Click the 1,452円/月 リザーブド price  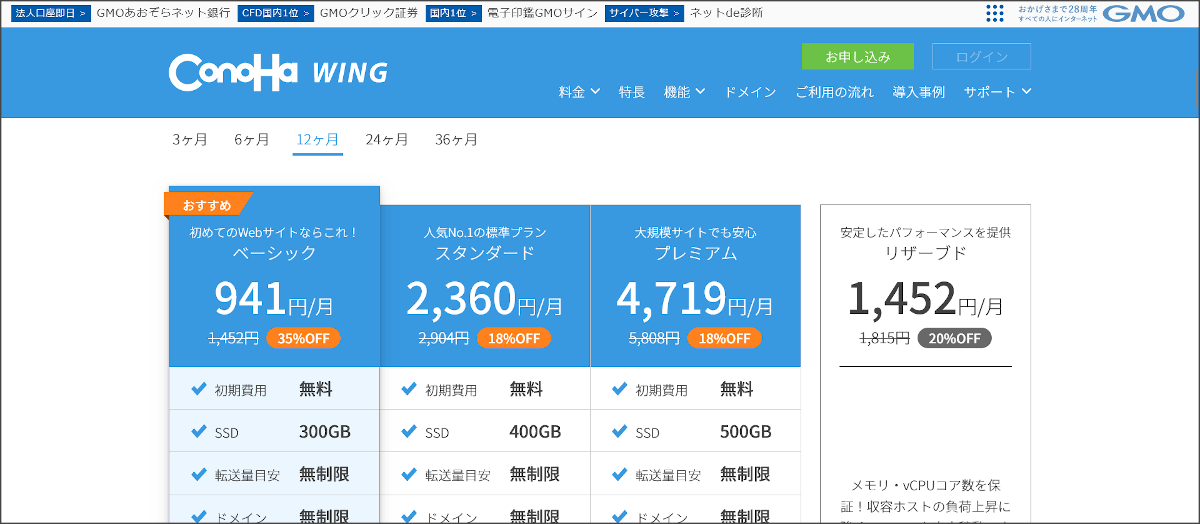[925, 297]
